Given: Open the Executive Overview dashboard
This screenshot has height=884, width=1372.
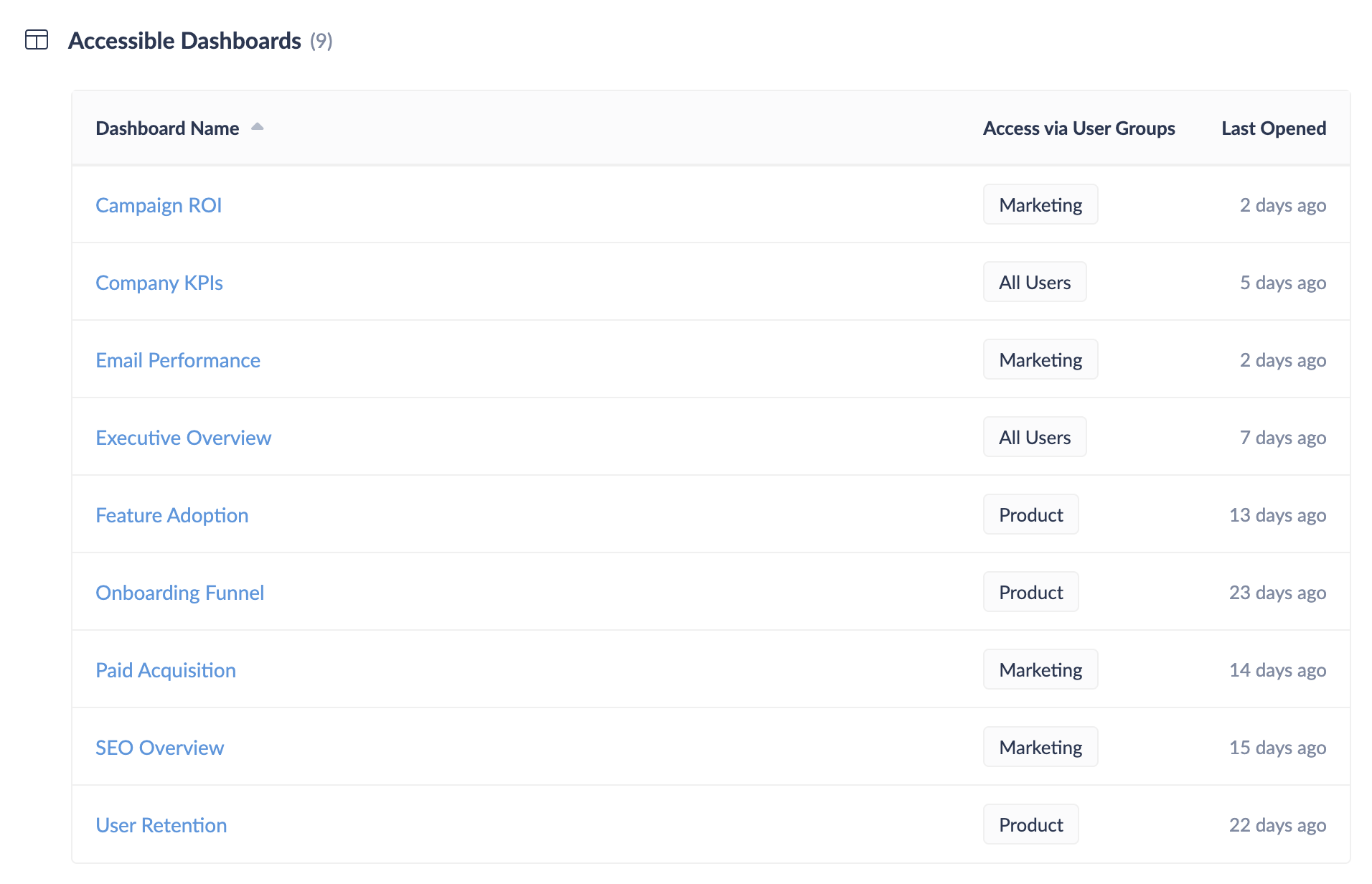Looking at the screenshot, I should [183, 437].
